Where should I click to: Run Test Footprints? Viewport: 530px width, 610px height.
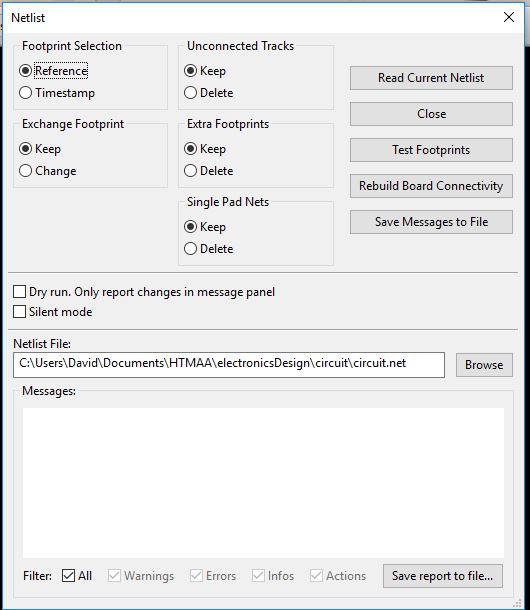(431, 150)
